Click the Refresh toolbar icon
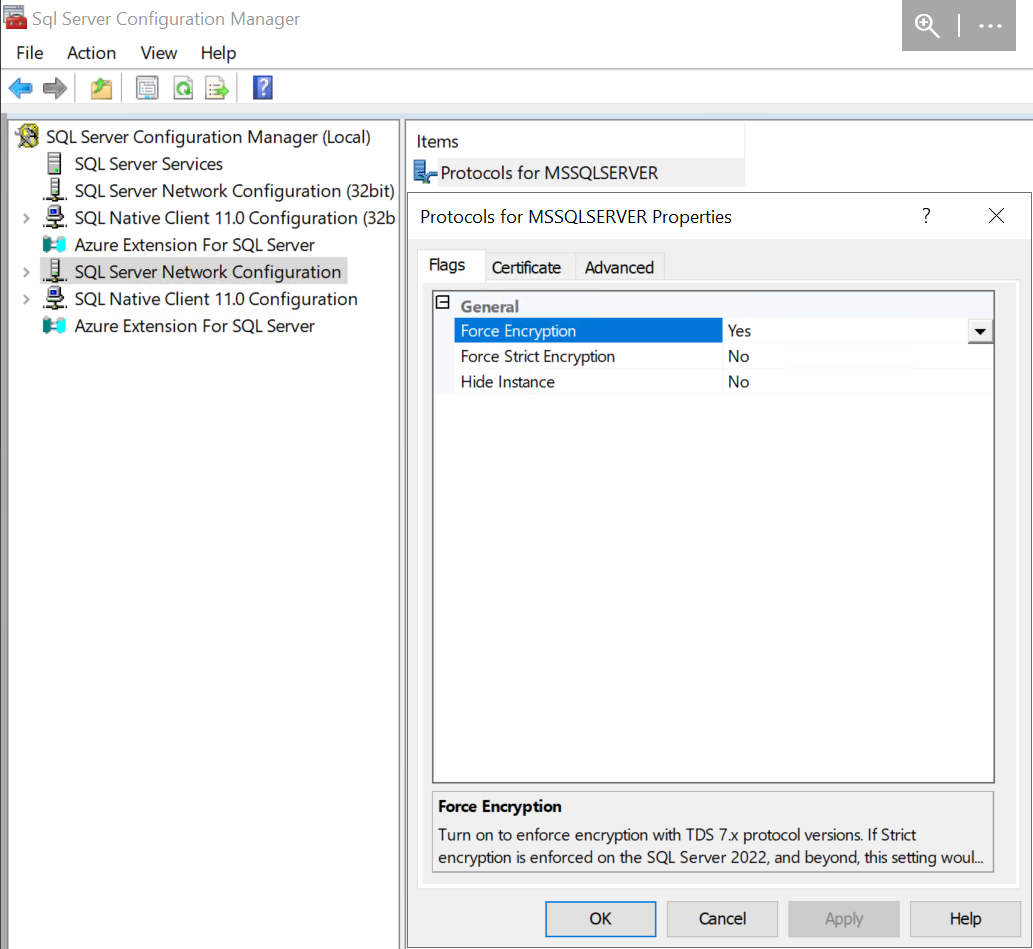1033x949 pixels. pyautogui.click(x=183, y=88)
